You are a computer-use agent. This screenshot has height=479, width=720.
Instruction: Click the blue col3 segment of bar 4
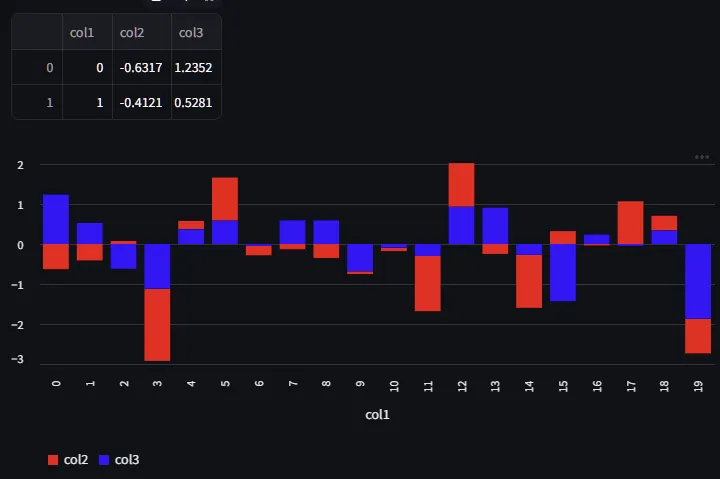191,237
